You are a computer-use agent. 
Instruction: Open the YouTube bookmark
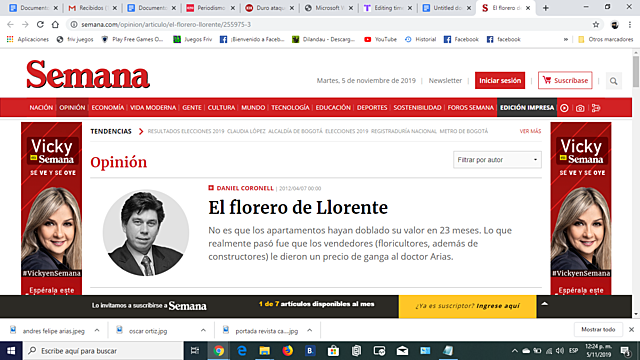tap(380, 40)
